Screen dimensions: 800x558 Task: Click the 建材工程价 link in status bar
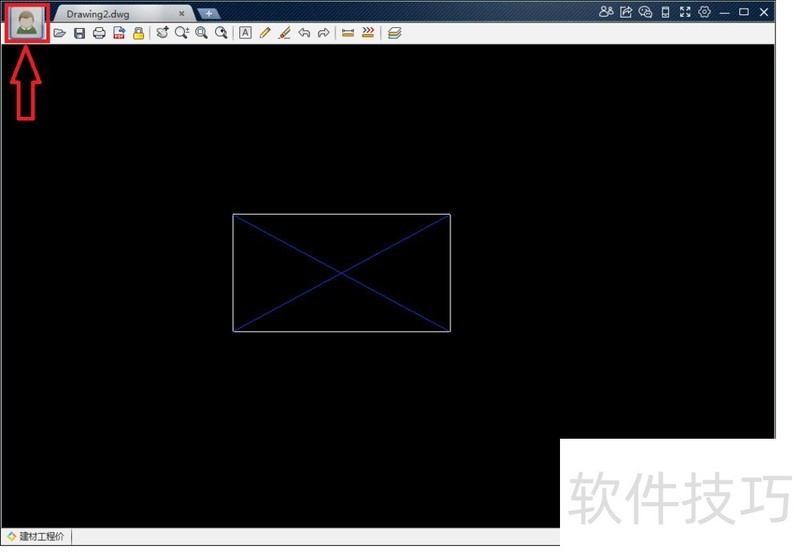(x=36, y=537)
